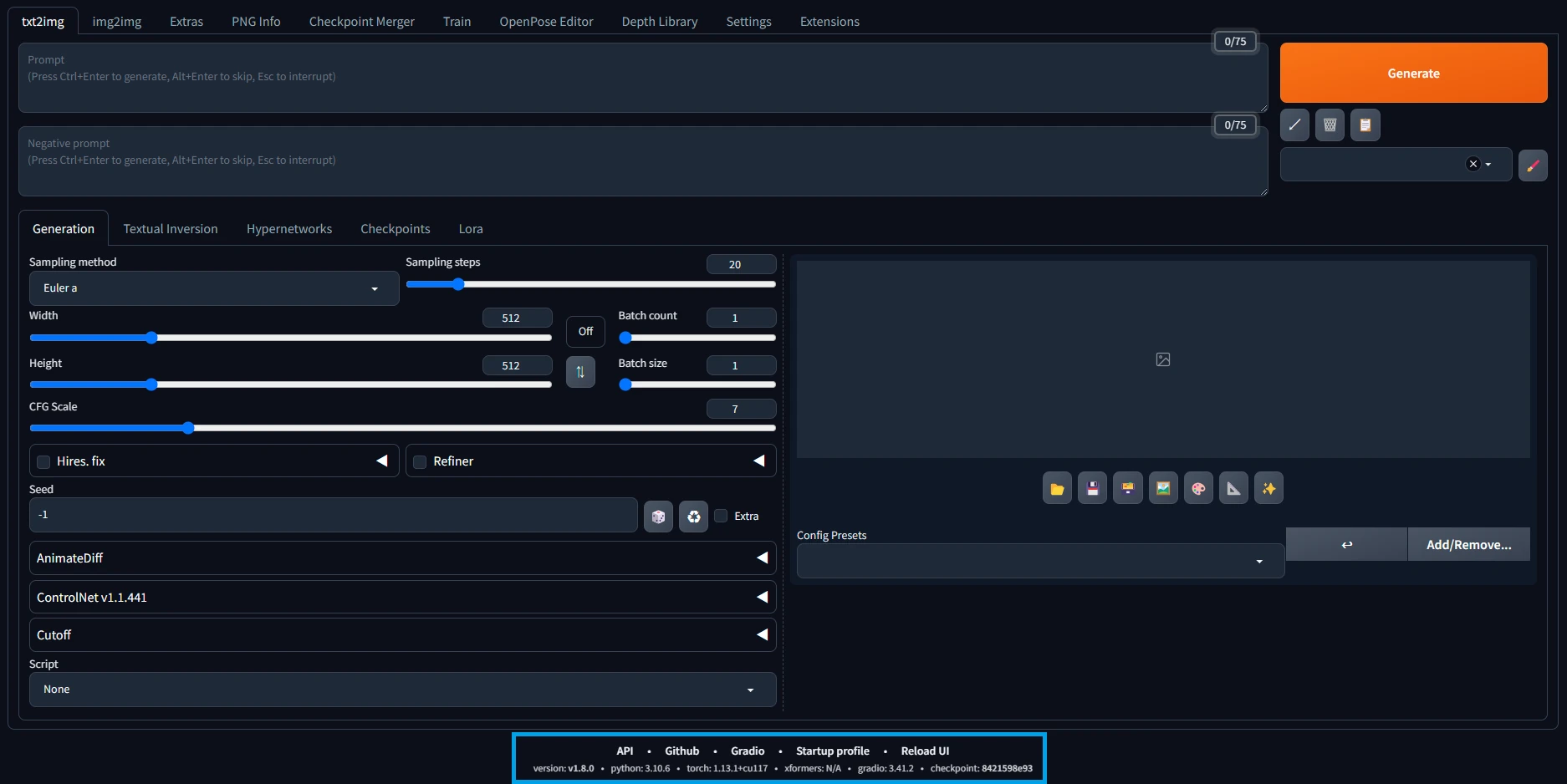Expand the Hires. fix section arrow
The height and width of the screenshot is (784, 1567).
pyautogui.click(x=382, y=461)
